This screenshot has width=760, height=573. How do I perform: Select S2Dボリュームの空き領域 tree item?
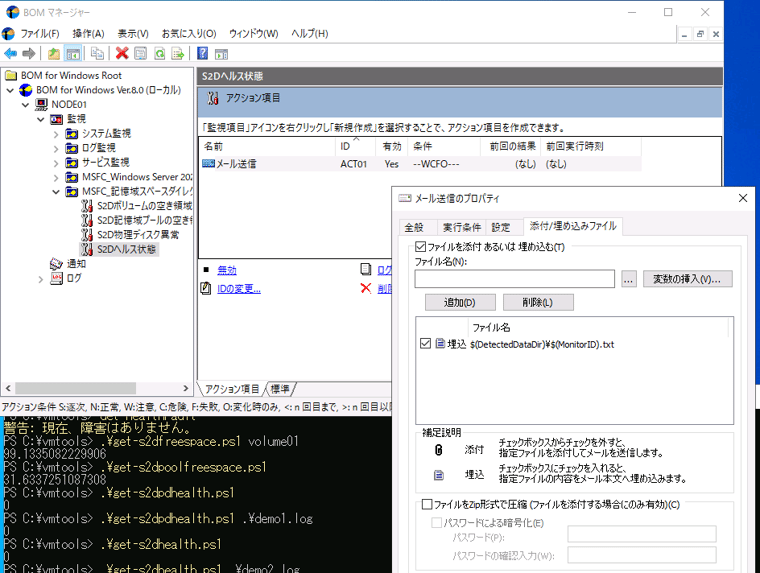(144, 206)
